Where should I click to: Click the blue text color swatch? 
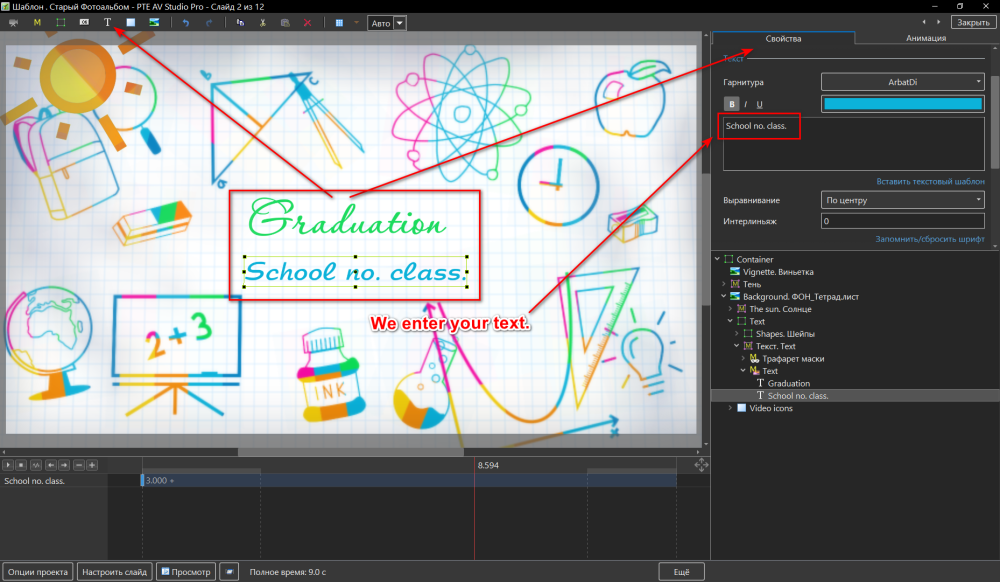(903, 104)
